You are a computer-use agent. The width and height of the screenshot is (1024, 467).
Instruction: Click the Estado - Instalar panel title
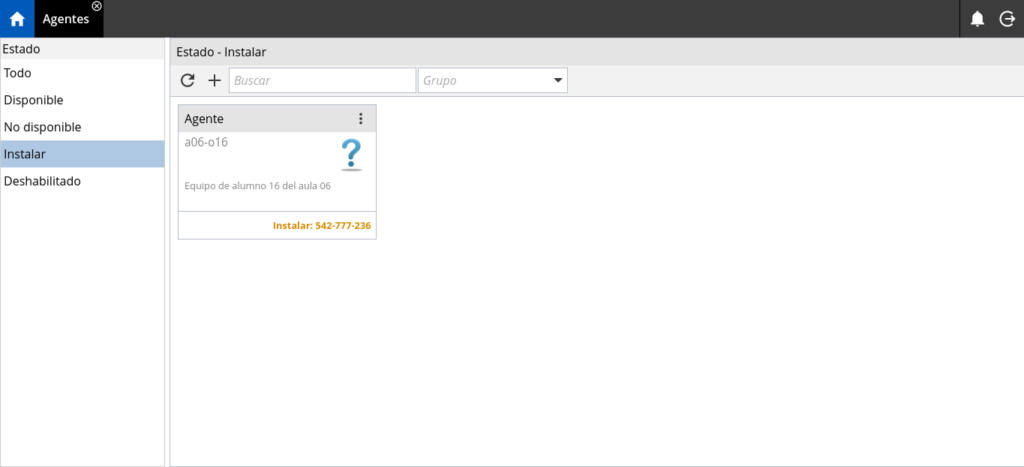tap(221, 52)
